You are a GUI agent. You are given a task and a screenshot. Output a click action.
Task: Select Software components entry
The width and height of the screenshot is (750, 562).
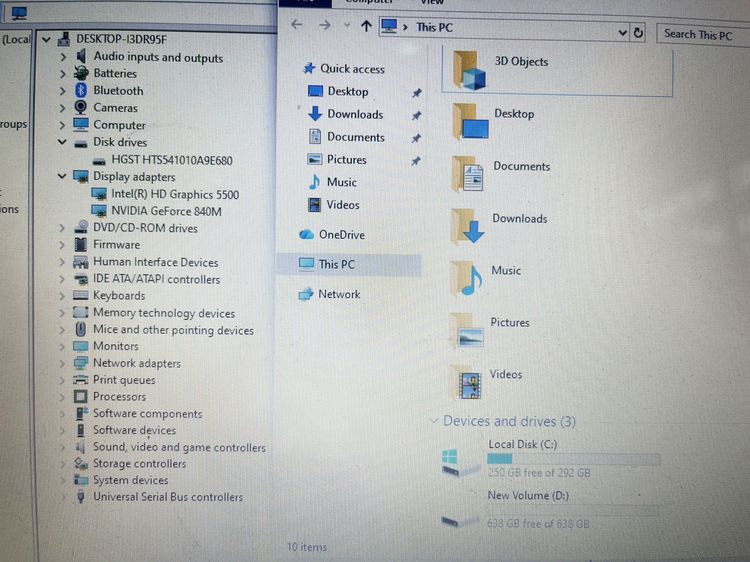click(x=147, y=413)
